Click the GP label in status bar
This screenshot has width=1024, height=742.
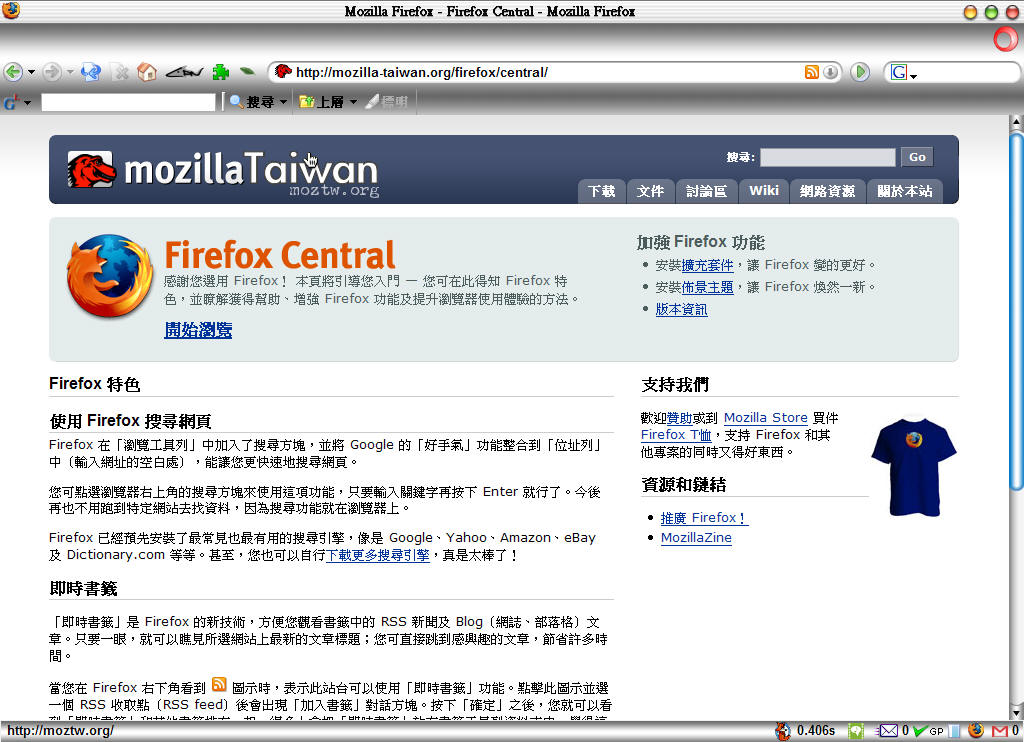(x=936, y=732)
